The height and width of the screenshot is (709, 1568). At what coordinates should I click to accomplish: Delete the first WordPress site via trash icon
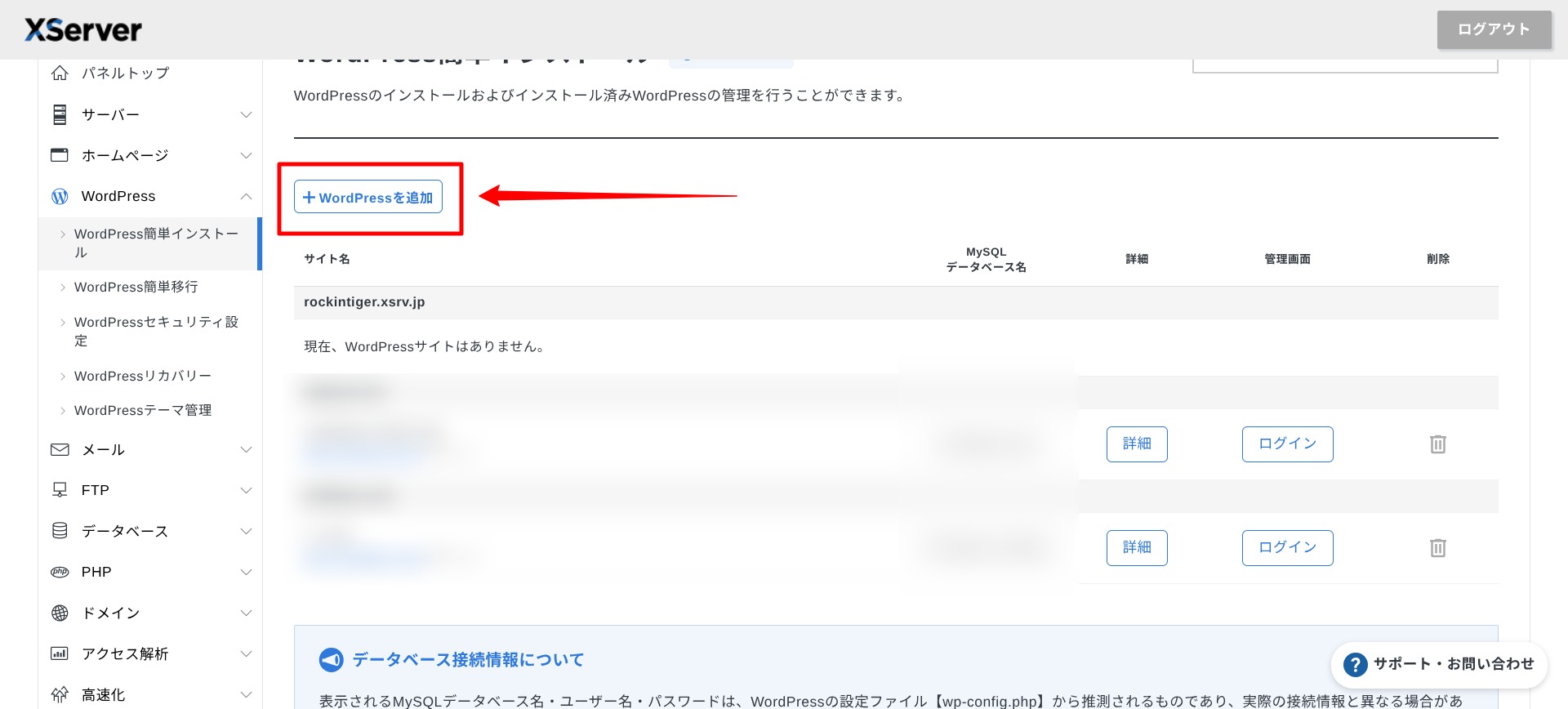1437,444
